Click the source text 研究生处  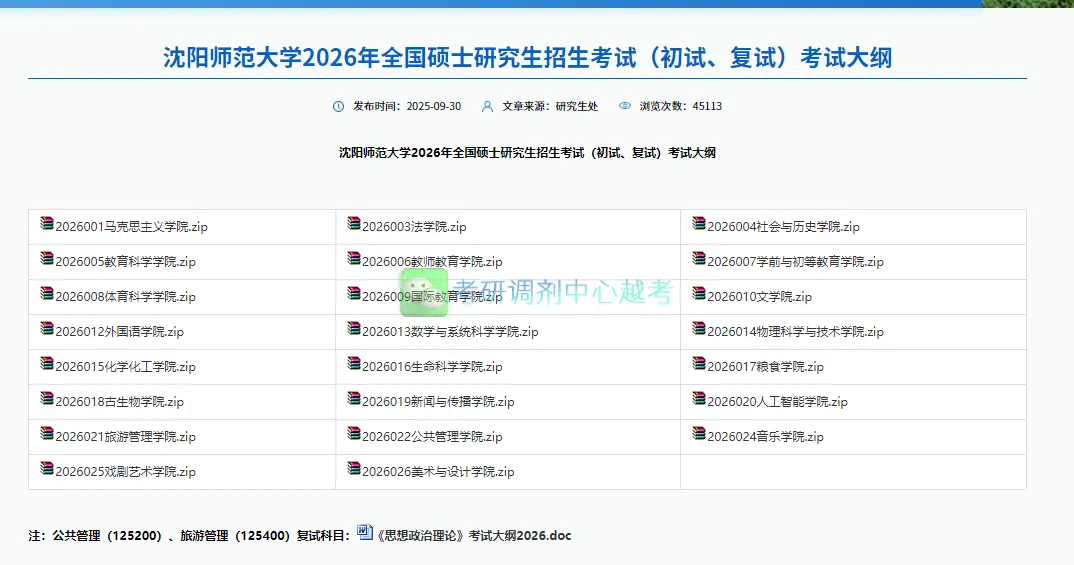click(577, 106)
